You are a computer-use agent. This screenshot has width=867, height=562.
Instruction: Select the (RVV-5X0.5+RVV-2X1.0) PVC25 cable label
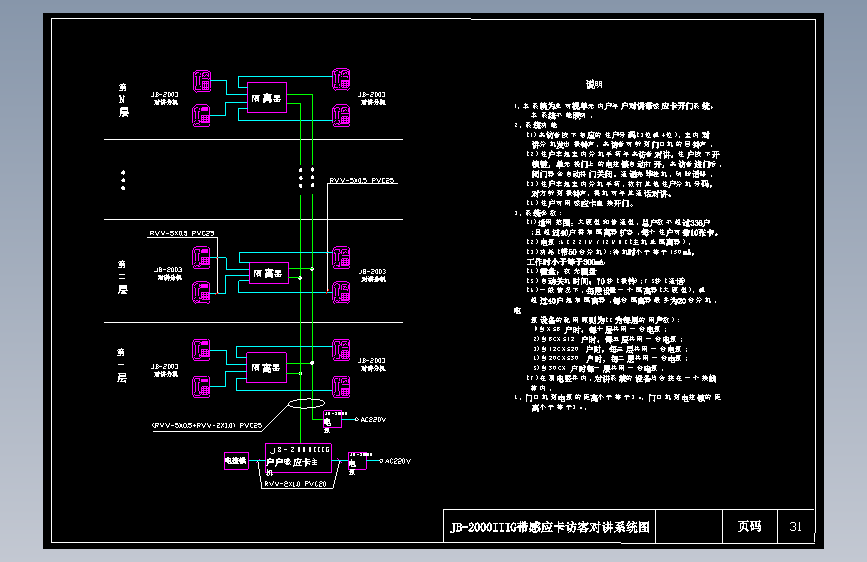click(x=207, y=425)
